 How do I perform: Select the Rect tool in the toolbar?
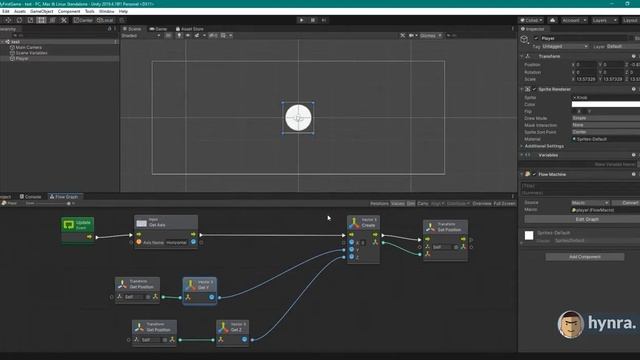point(41,20)
